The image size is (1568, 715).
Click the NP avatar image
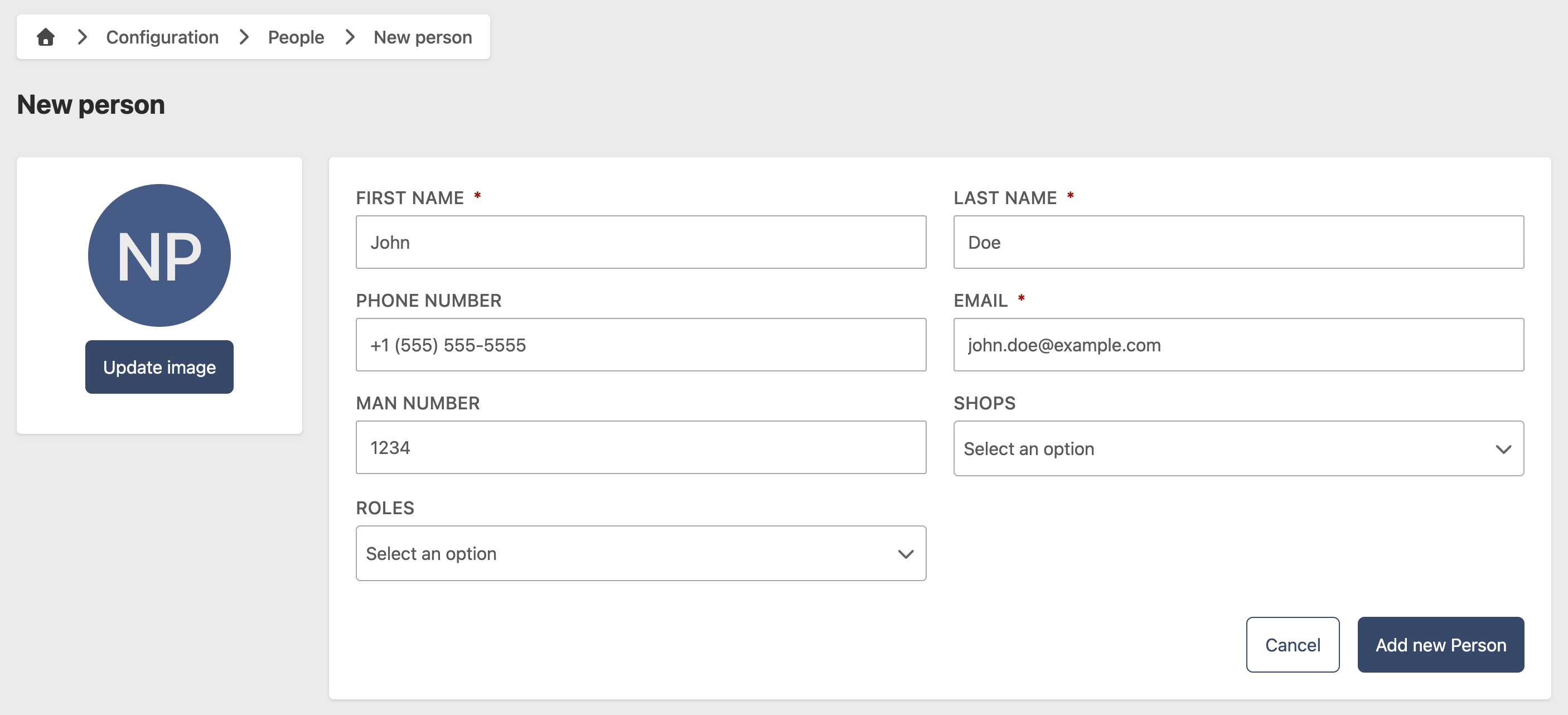point(159,255)
